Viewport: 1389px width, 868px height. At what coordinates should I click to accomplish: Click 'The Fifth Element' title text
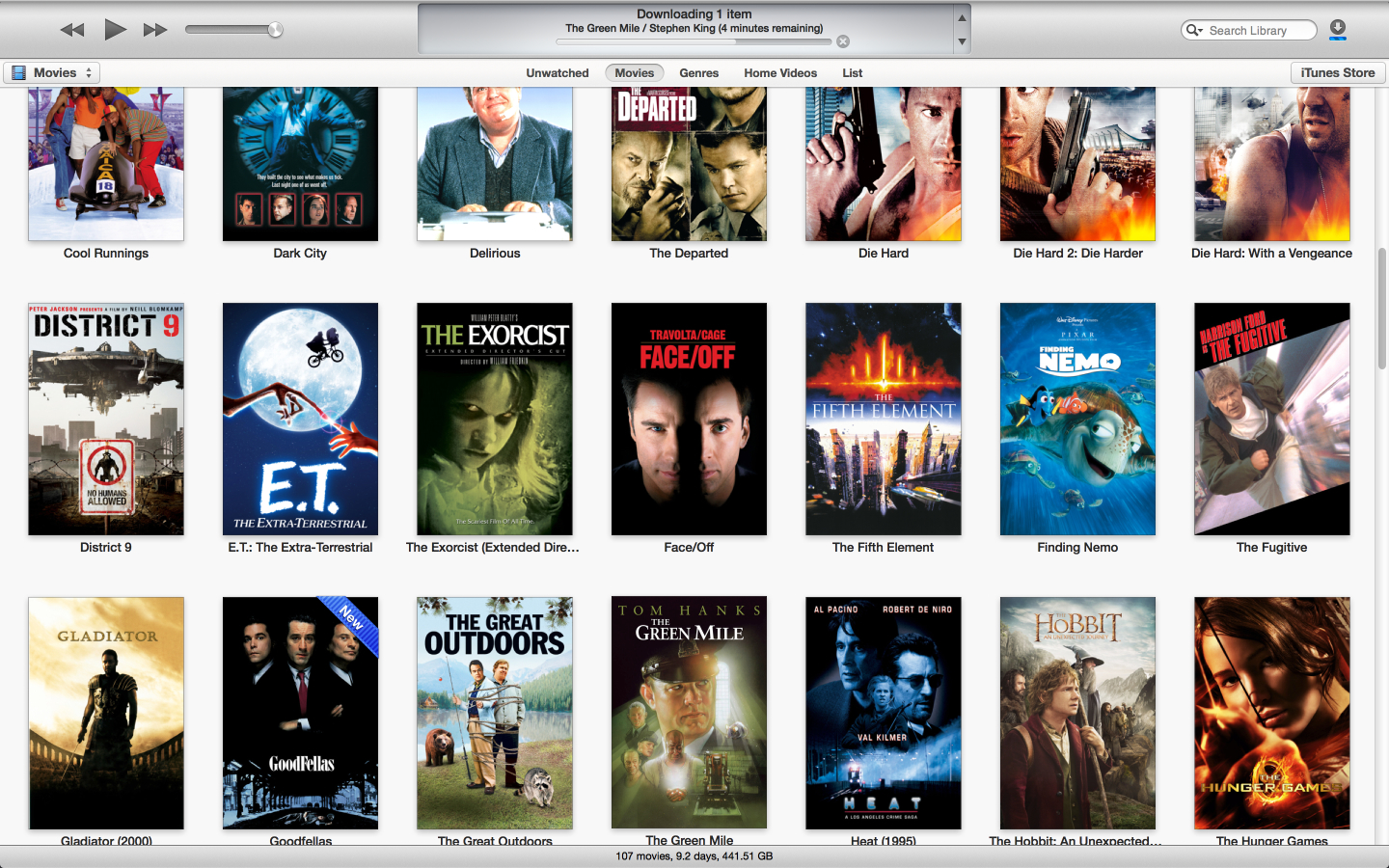884,548
